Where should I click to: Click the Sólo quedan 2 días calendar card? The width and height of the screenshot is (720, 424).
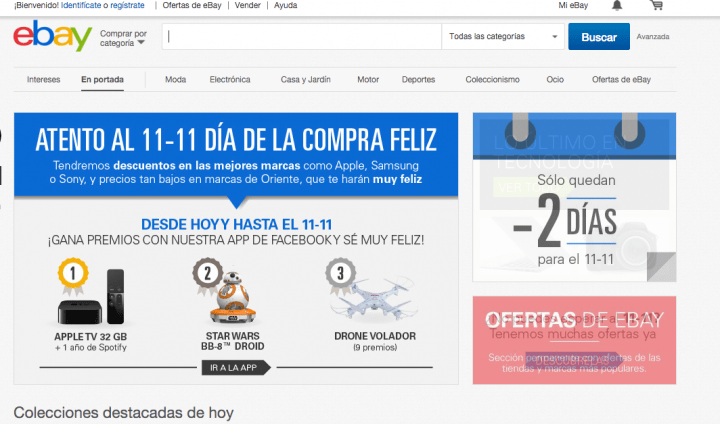pyautogui.click(x=574, y=197)
